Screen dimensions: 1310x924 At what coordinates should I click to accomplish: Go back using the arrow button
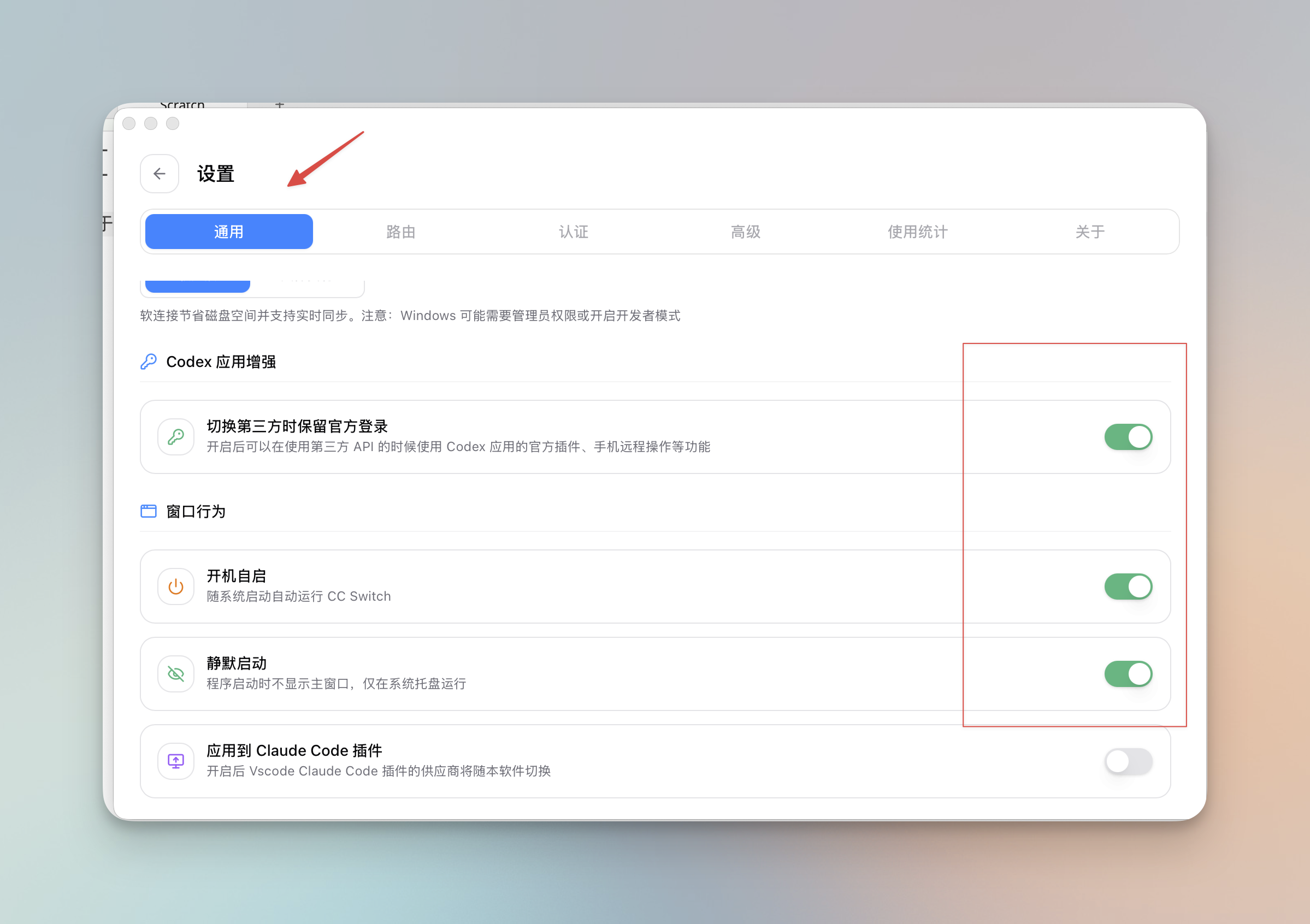(x=159, y=174)
